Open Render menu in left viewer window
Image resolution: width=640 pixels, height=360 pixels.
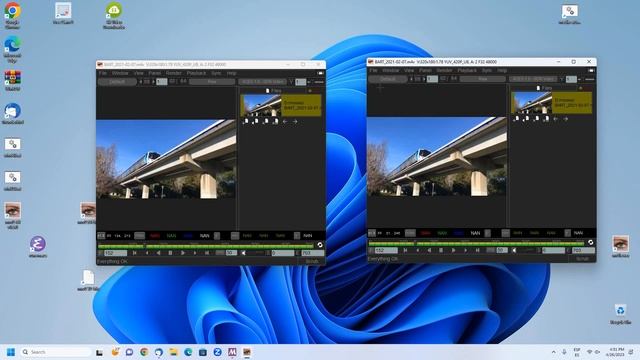tap(173, 73)
